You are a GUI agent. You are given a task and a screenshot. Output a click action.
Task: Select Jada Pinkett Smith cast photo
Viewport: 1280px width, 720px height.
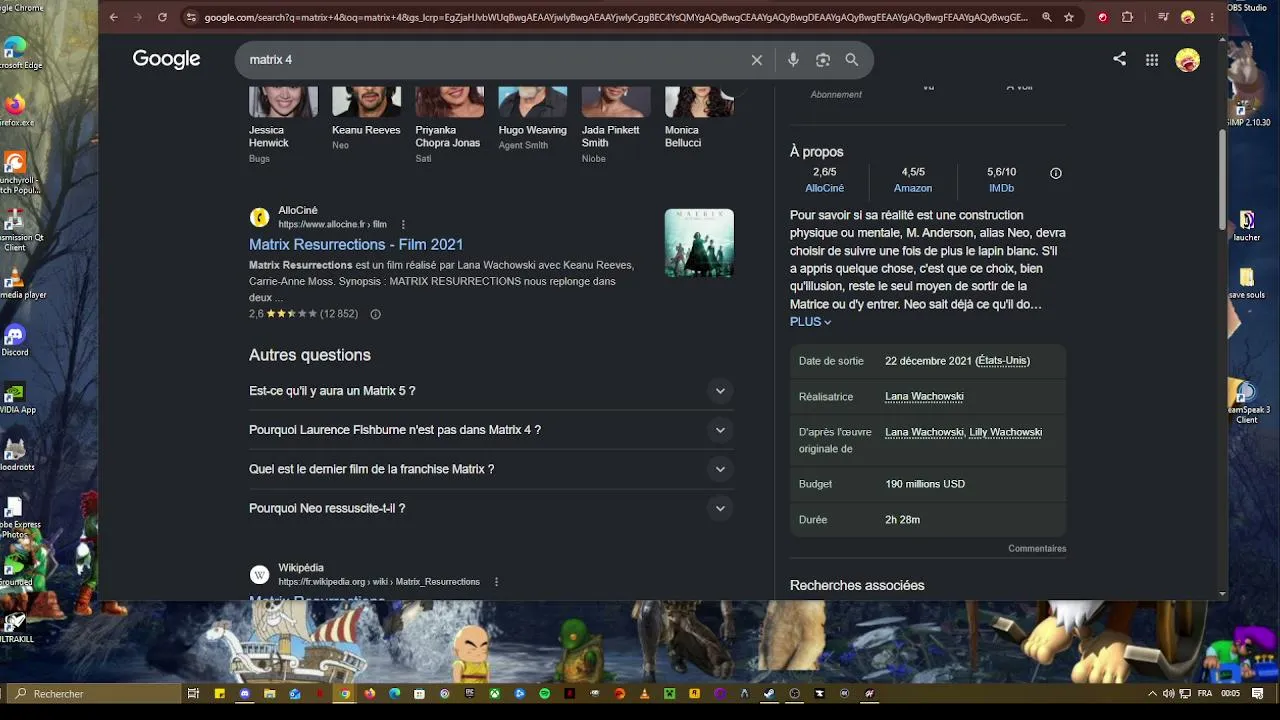[x=616, y=102]
